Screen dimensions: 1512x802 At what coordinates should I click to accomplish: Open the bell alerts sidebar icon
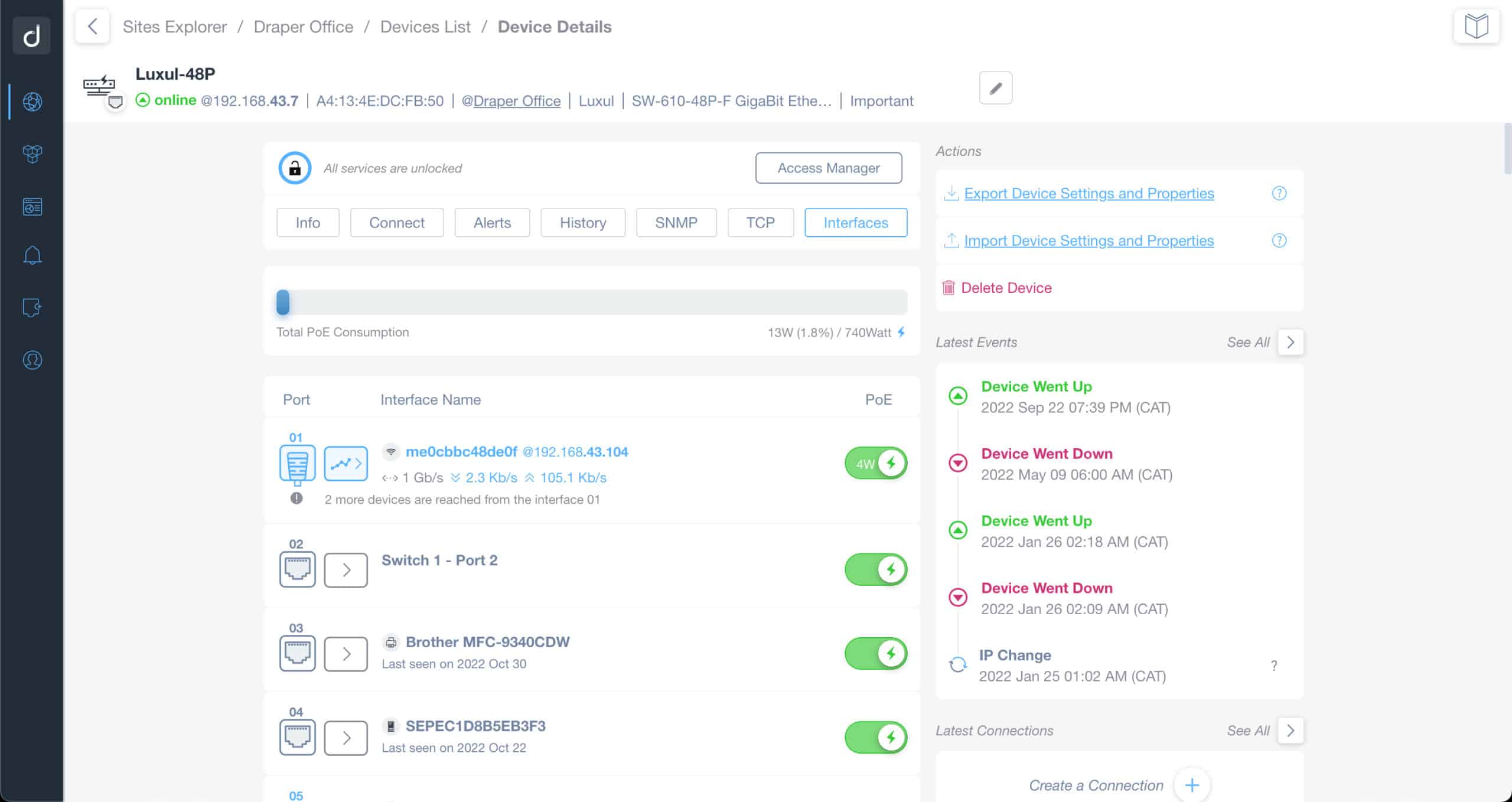click(32, 256)
